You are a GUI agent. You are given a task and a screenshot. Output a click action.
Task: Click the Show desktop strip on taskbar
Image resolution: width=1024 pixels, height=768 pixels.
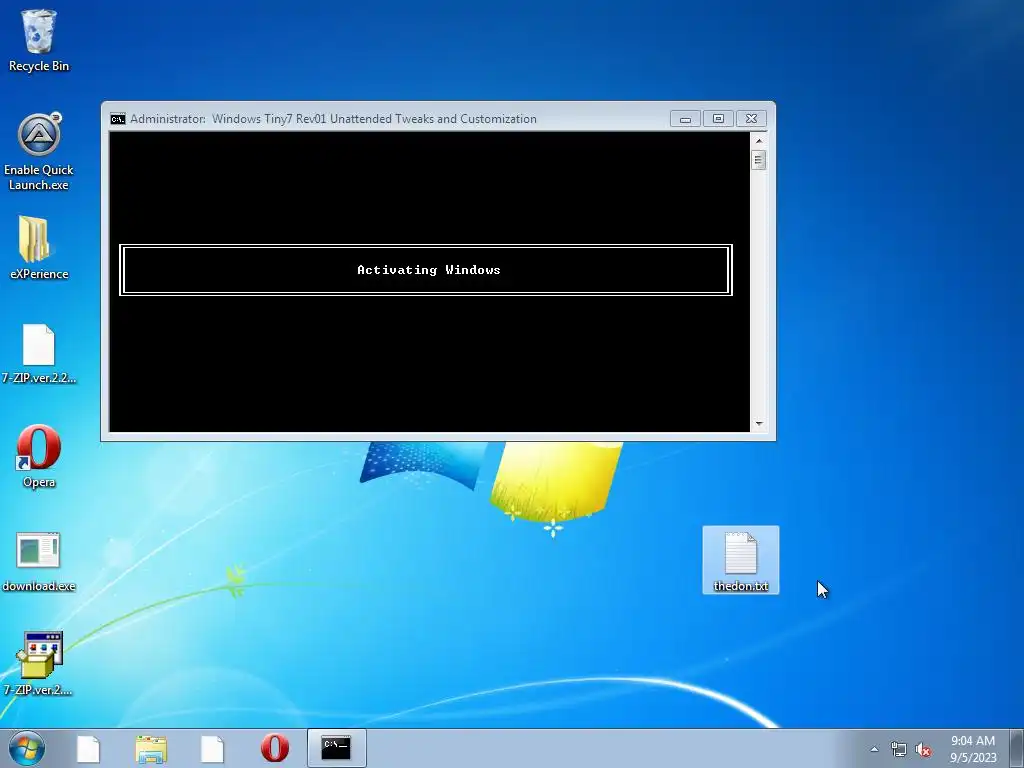(1016, 748)
